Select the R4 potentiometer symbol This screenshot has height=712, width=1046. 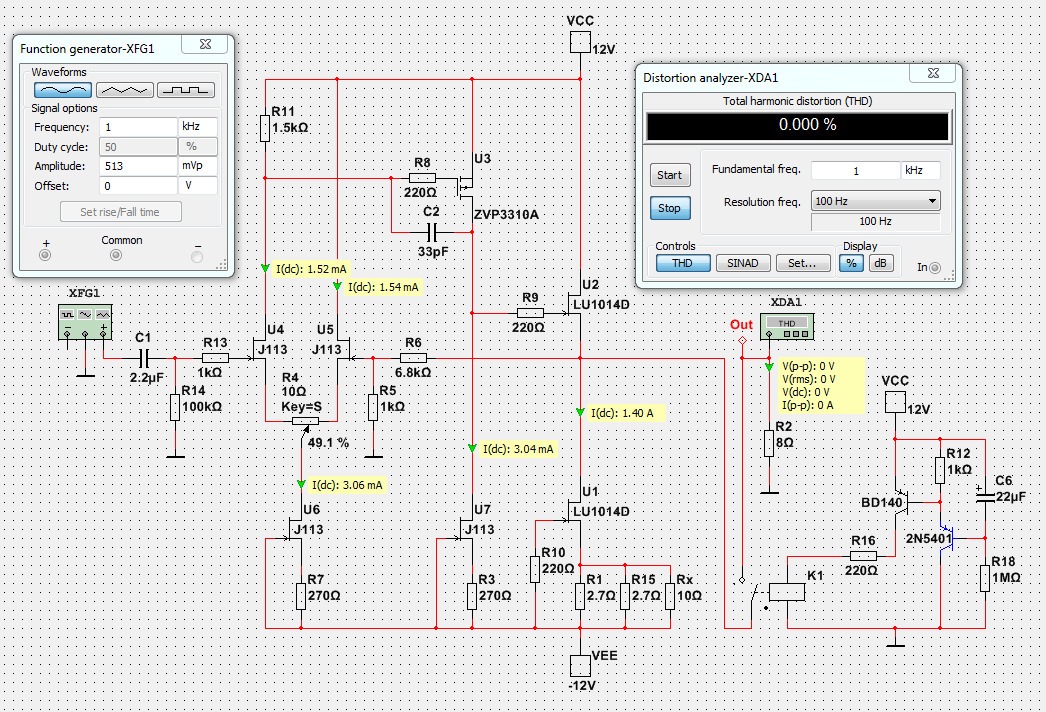[306, 421]
